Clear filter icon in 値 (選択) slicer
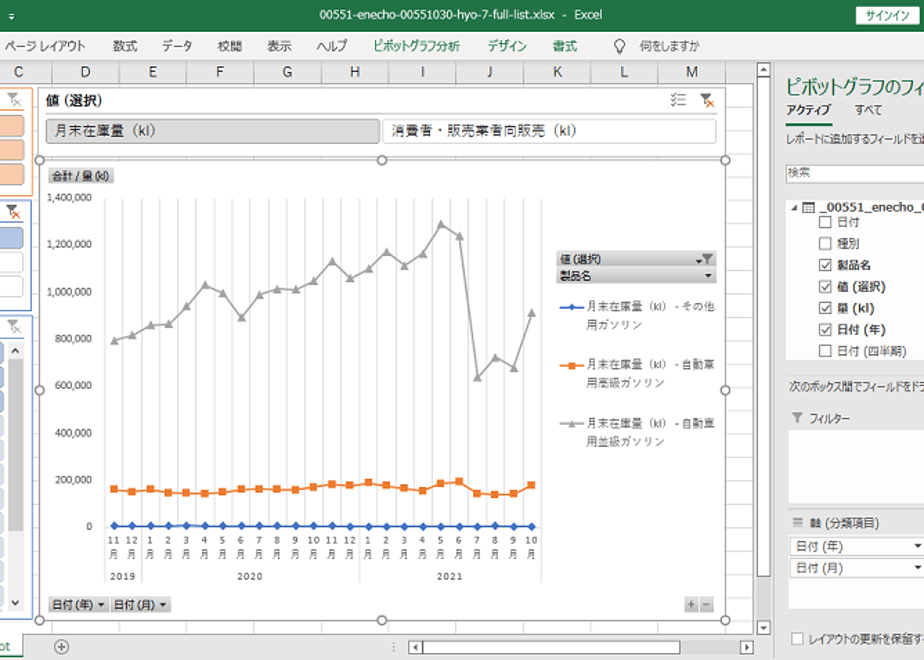This screenshot has width=924, height=660. click(x=707, y=100)
